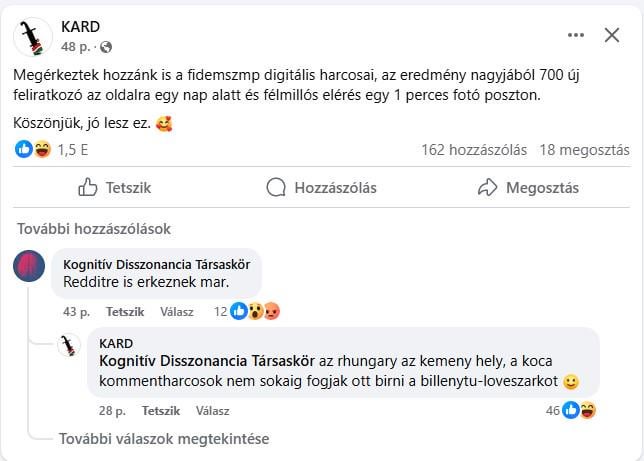View the 12 reactions on first comment
This screenshot has width=644, height=461.
(247, 311)
